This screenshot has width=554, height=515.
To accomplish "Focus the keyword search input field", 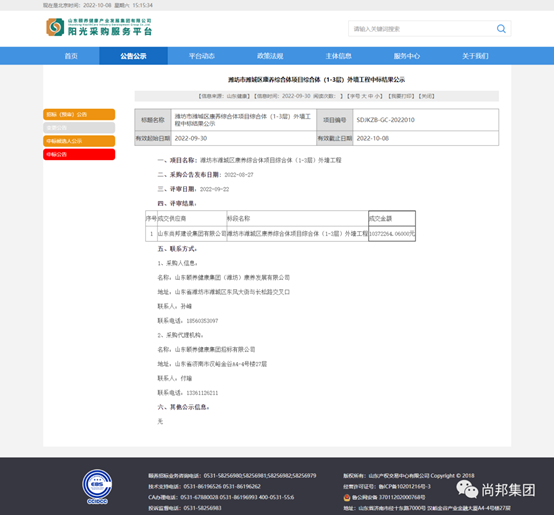I will [422, 29].
